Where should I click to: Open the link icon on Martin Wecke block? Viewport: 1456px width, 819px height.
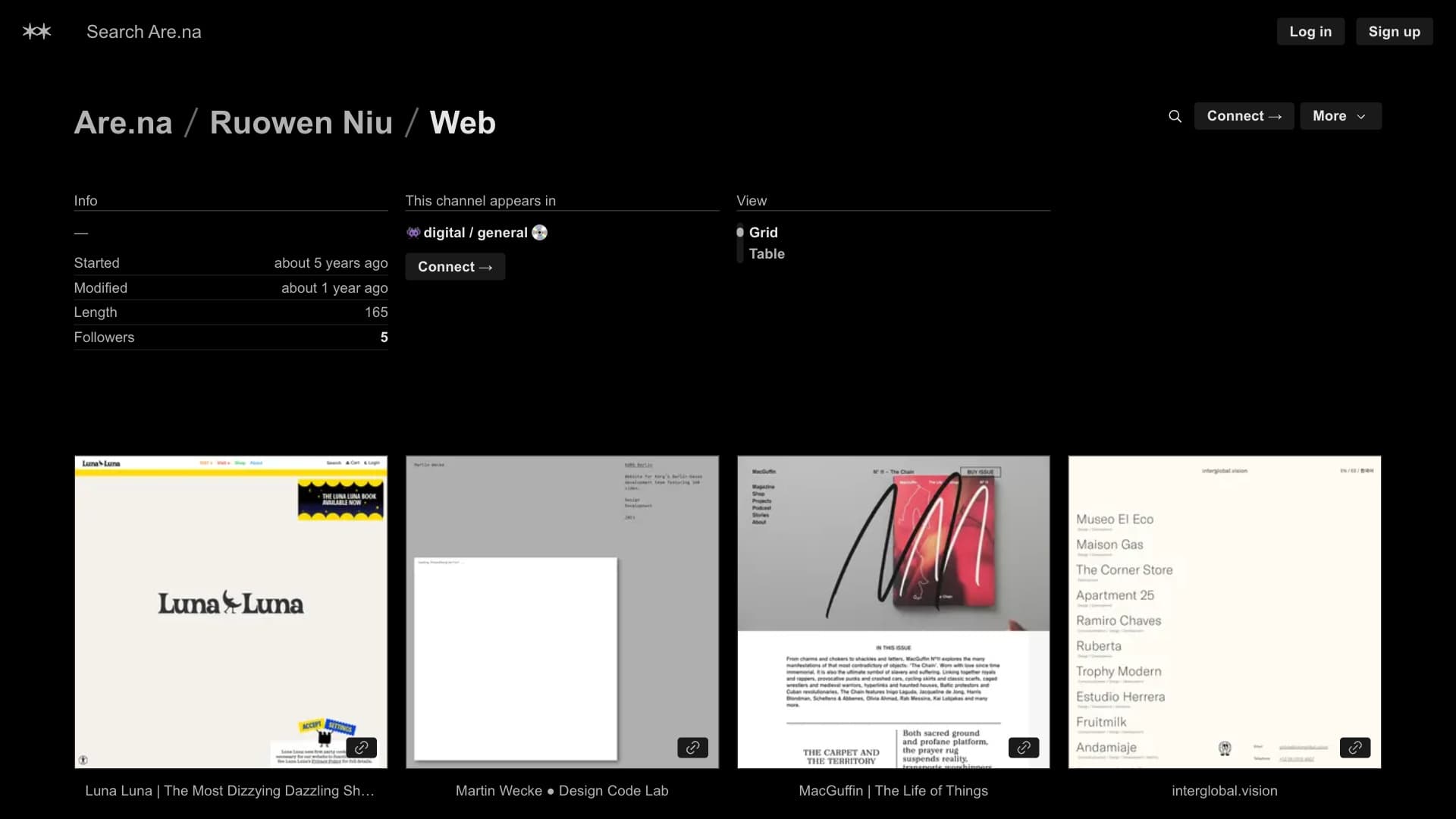point(692,748)
